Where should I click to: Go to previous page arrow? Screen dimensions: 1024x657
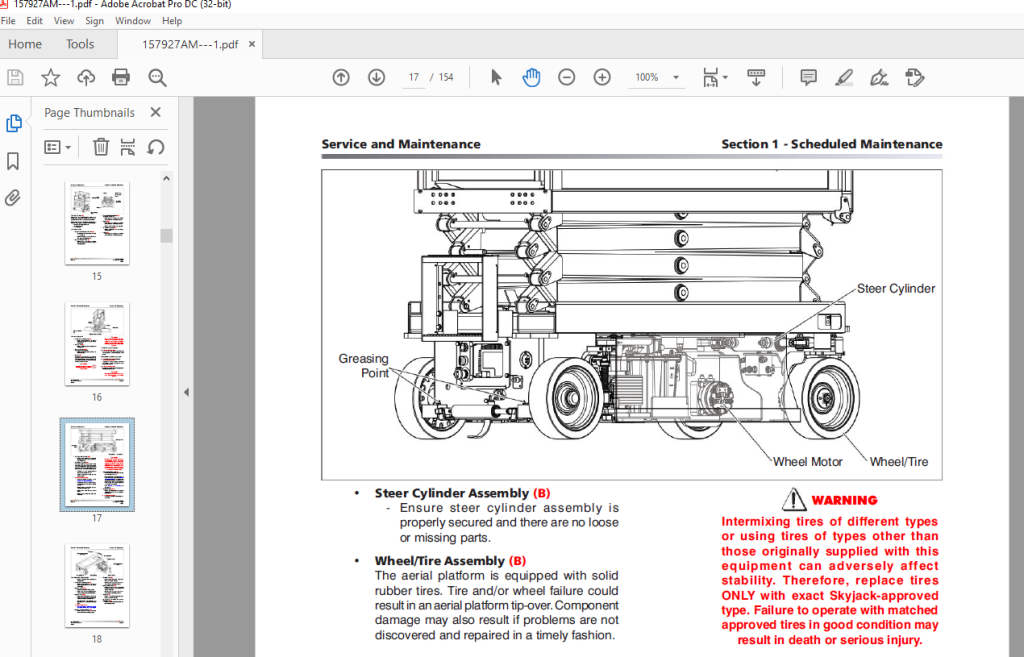[341, 78]
